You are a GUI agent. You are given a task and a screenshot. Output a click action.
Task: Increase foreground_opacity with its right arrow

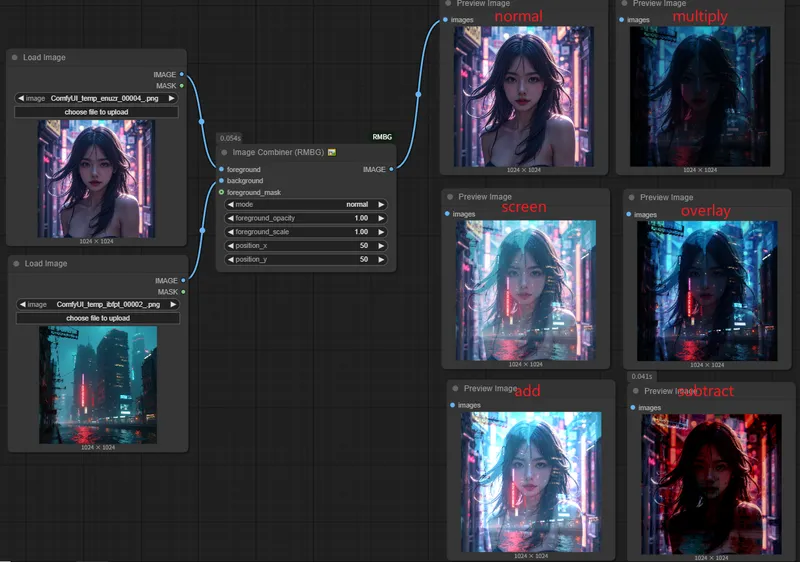[x=381, y=218]
